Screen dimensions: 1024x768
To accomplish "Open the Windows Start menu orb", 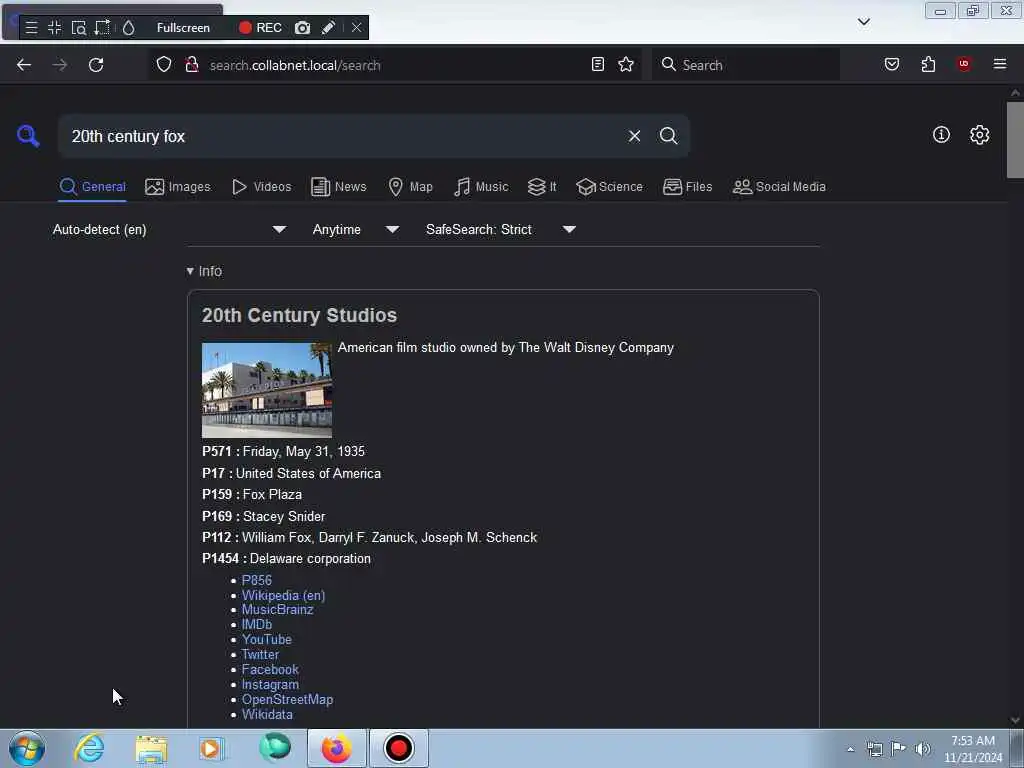I will pos(27,748).
